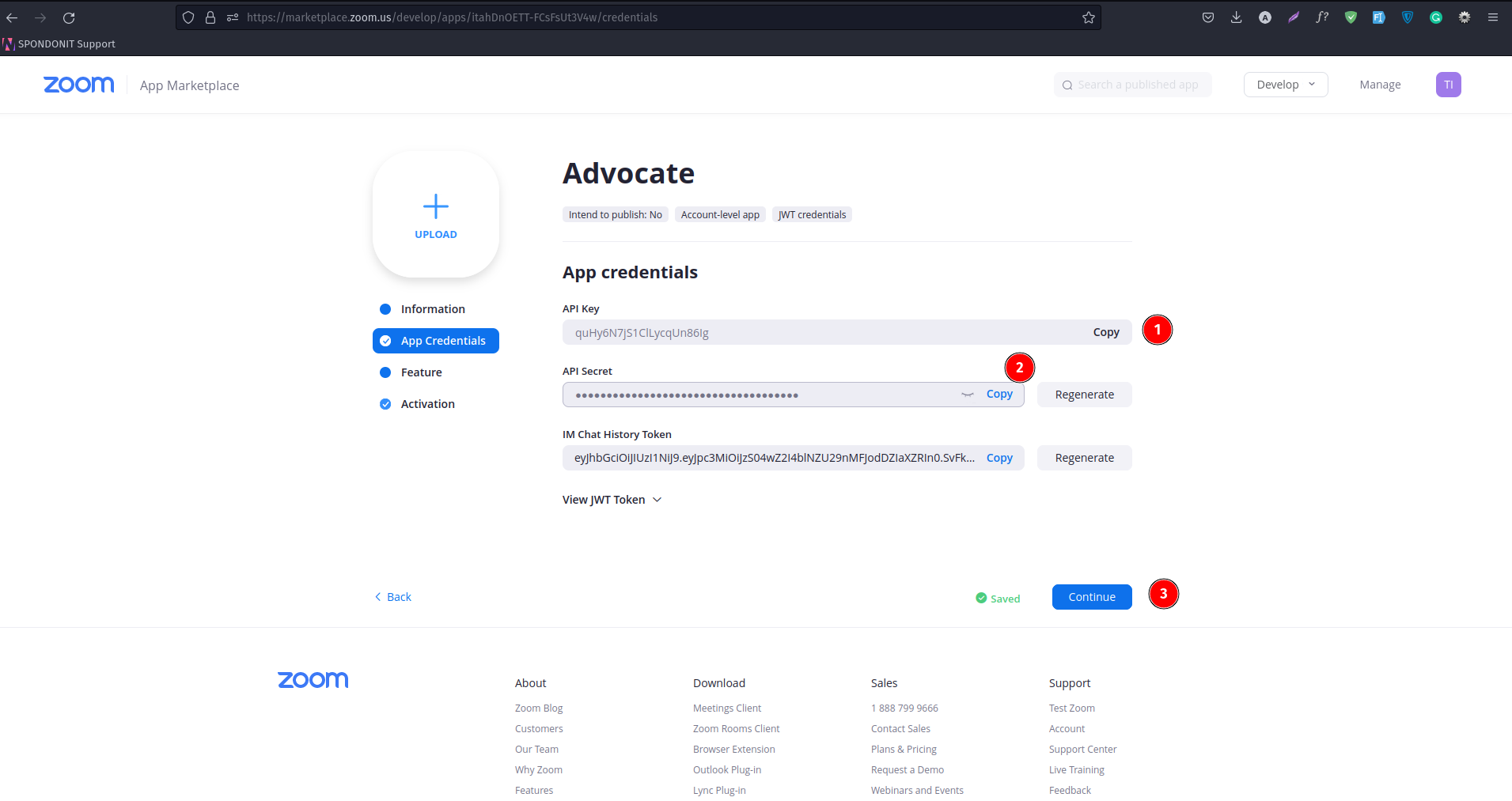The width and height of the screenshot is (1512, 801).
Task: Open the Zoom Rooms Client link
Action: coord(737,729)
